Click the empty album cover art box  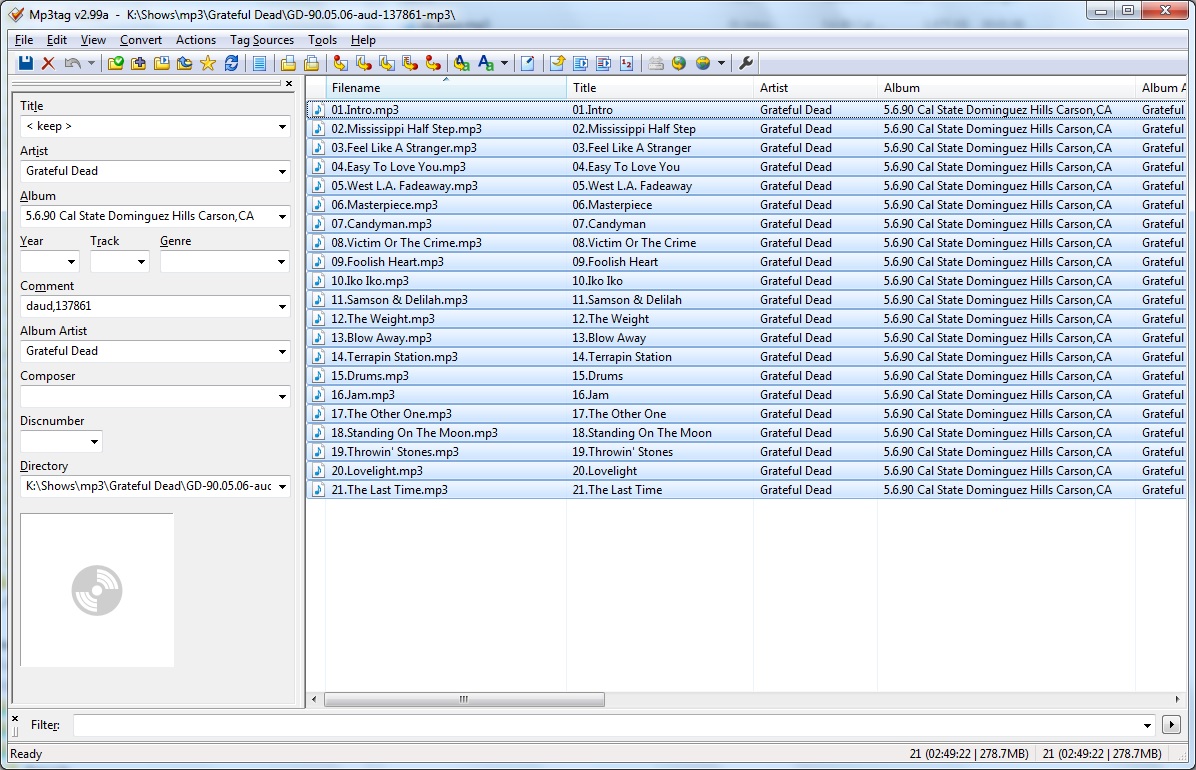click(x=97, y=590)
